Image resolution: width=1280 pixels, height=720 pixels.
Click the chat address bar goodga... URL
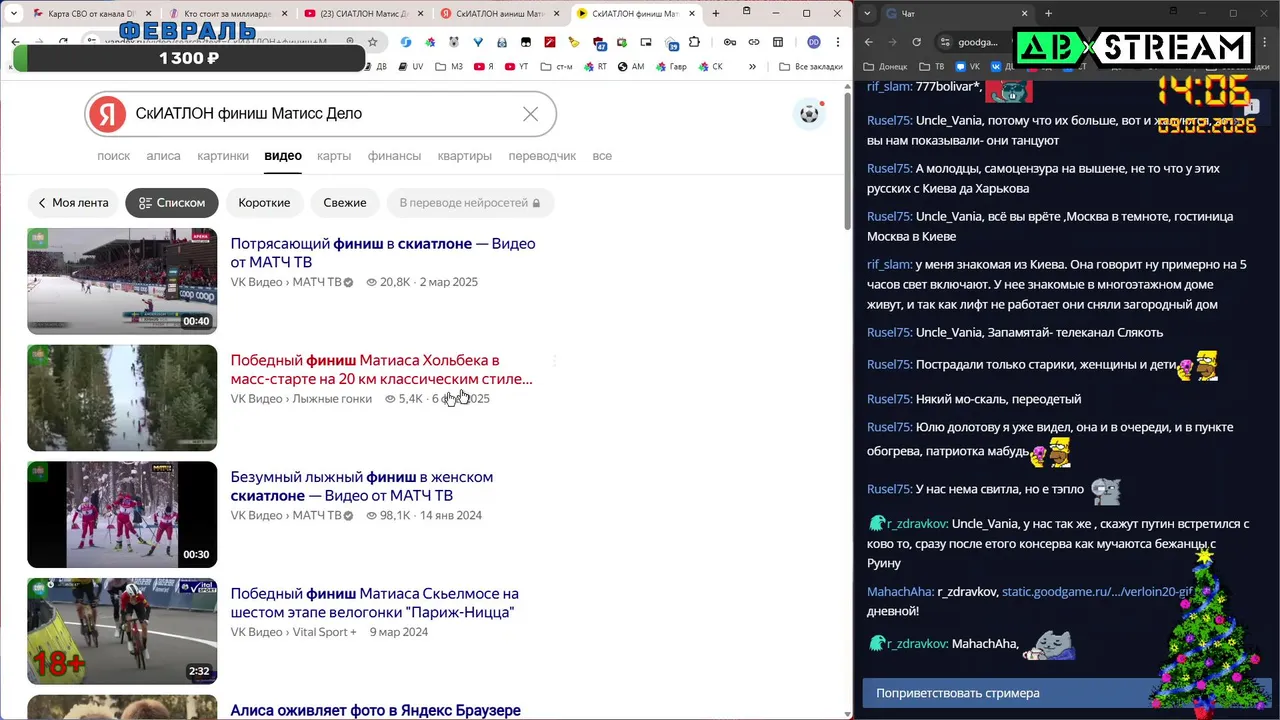click(978, 42)
